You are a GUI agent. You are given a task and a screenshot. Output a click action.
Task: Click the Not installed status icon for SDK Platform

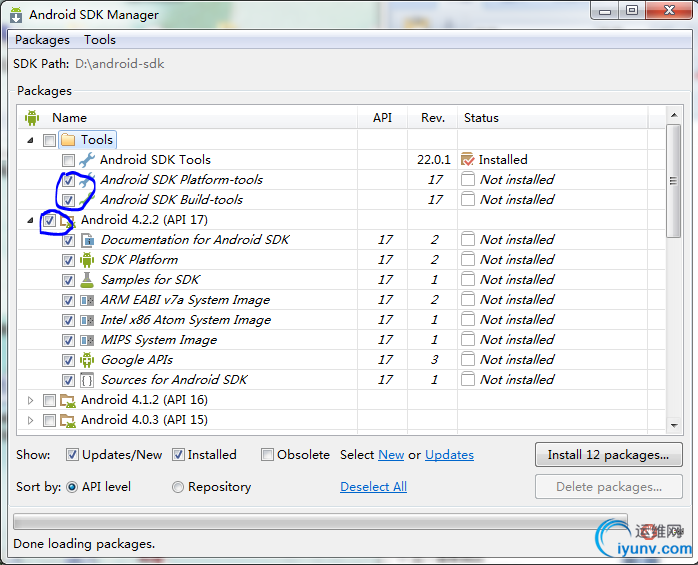pyautogui.click(x=467, y=260)
